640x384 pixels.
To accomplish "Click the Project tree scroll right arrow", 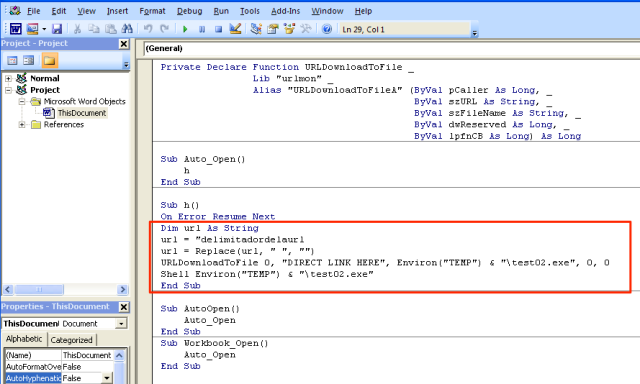I will (122, 289).
